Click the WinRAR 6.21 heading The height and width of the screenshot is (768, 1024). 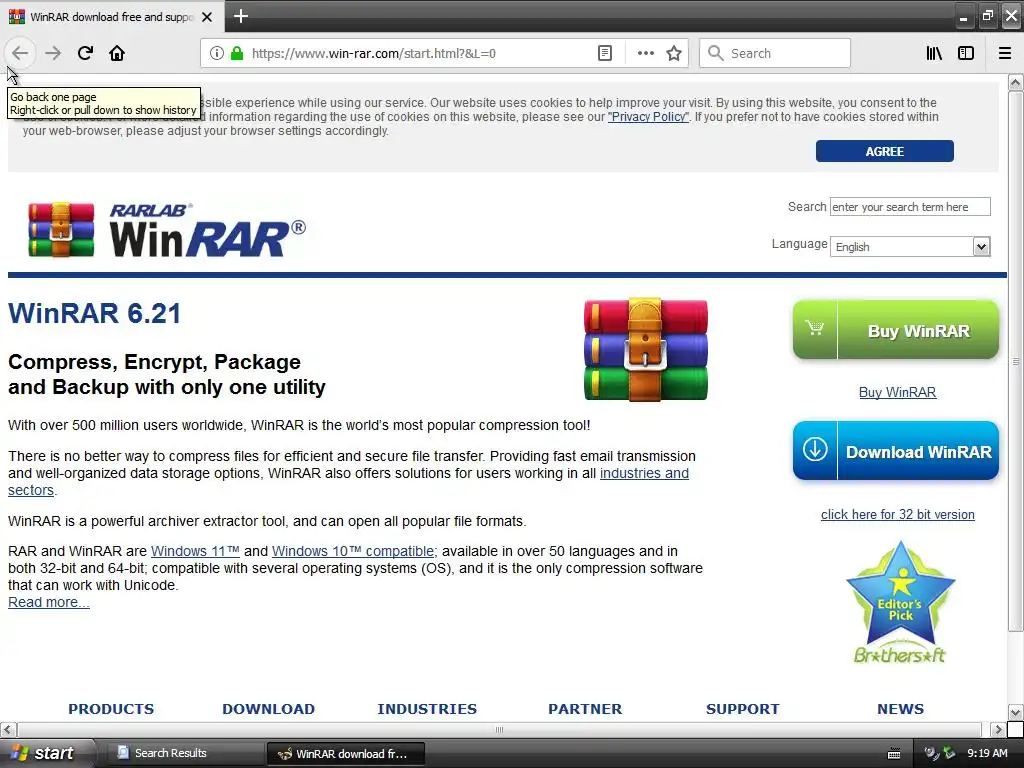94,313
